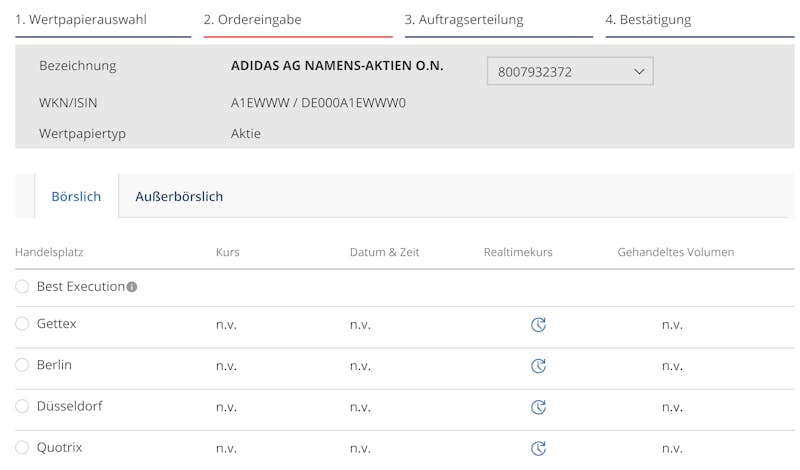Click the Düsseldorf row Datum & Zeit value
800x470 pixels.
(x=360, y=408)
